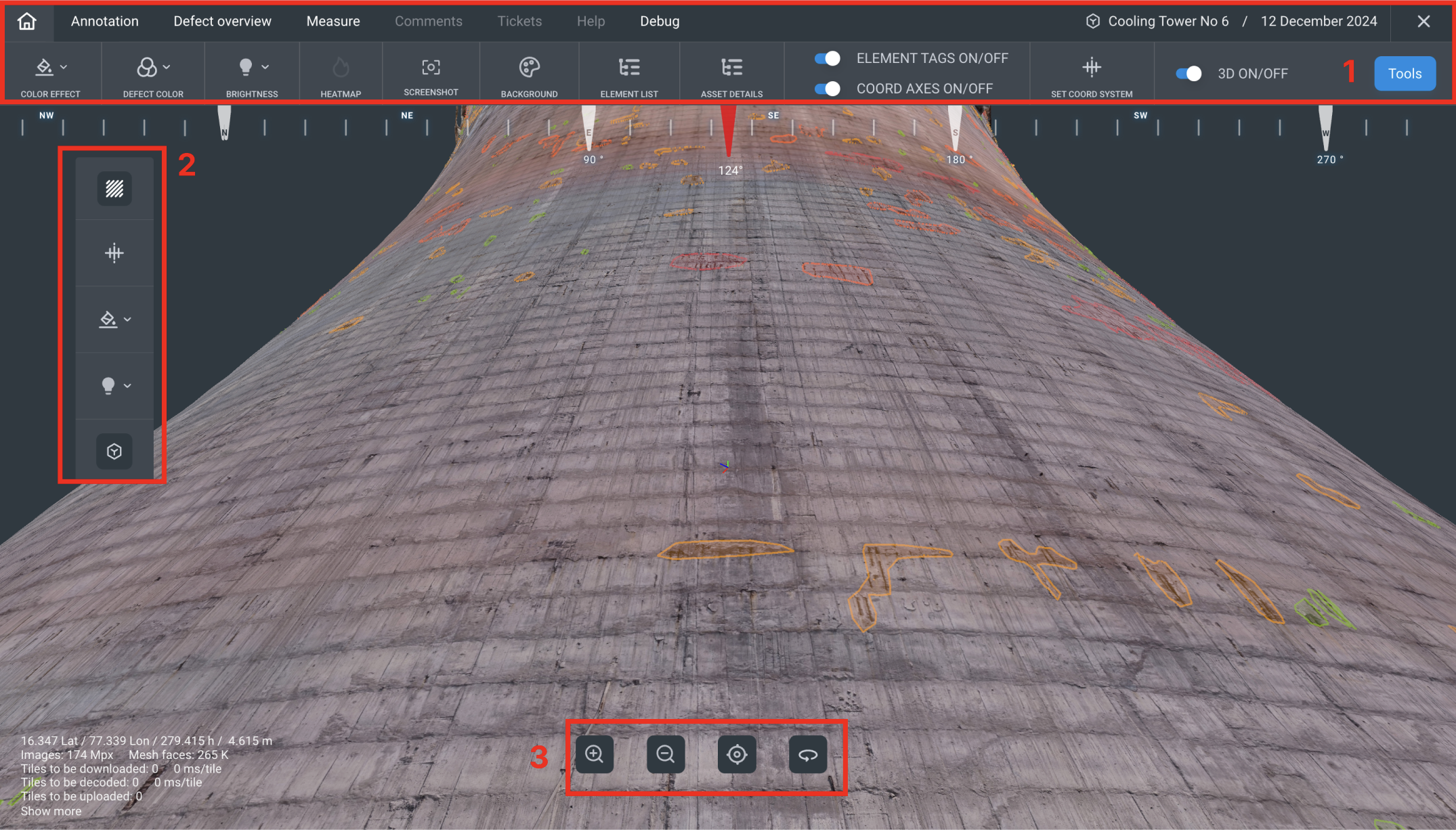Click the recenter target view button

pos(737,754)
